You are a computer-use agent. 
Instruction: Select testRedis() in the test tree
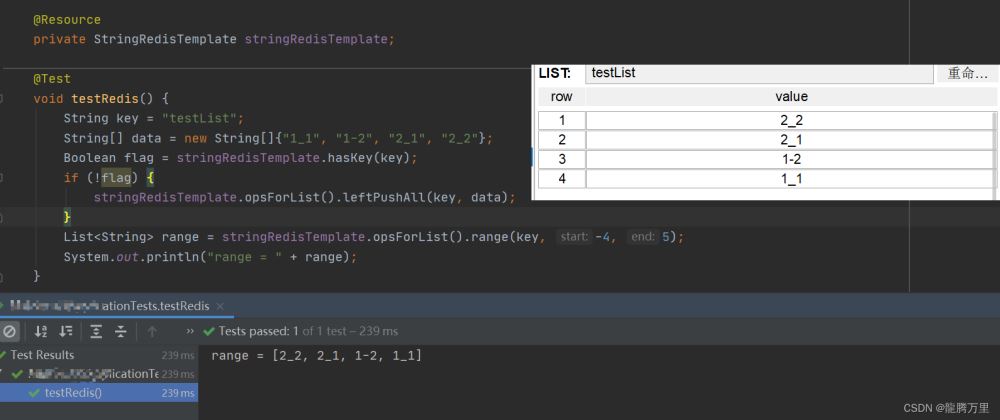click(73, 393)
